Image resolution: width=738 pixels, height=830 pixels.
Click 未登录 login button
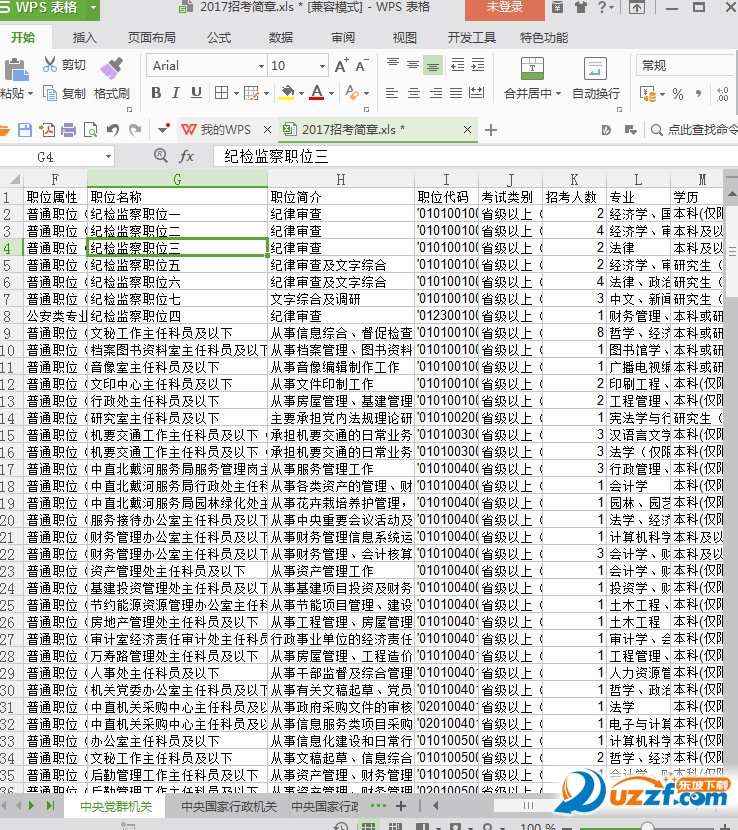click(505, 8)
